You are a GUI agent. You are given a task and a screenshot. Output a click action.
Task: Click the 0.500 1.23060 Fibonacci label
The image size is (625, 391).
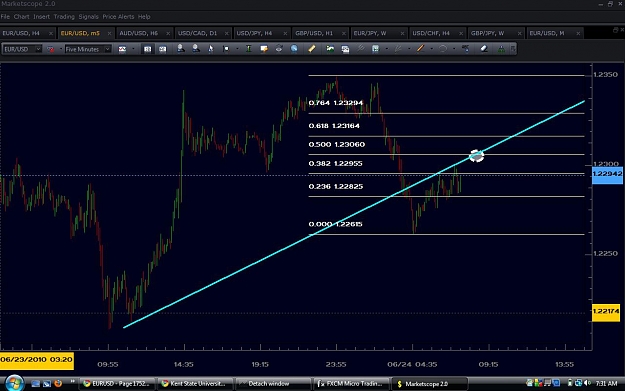(x=337, y=144)
